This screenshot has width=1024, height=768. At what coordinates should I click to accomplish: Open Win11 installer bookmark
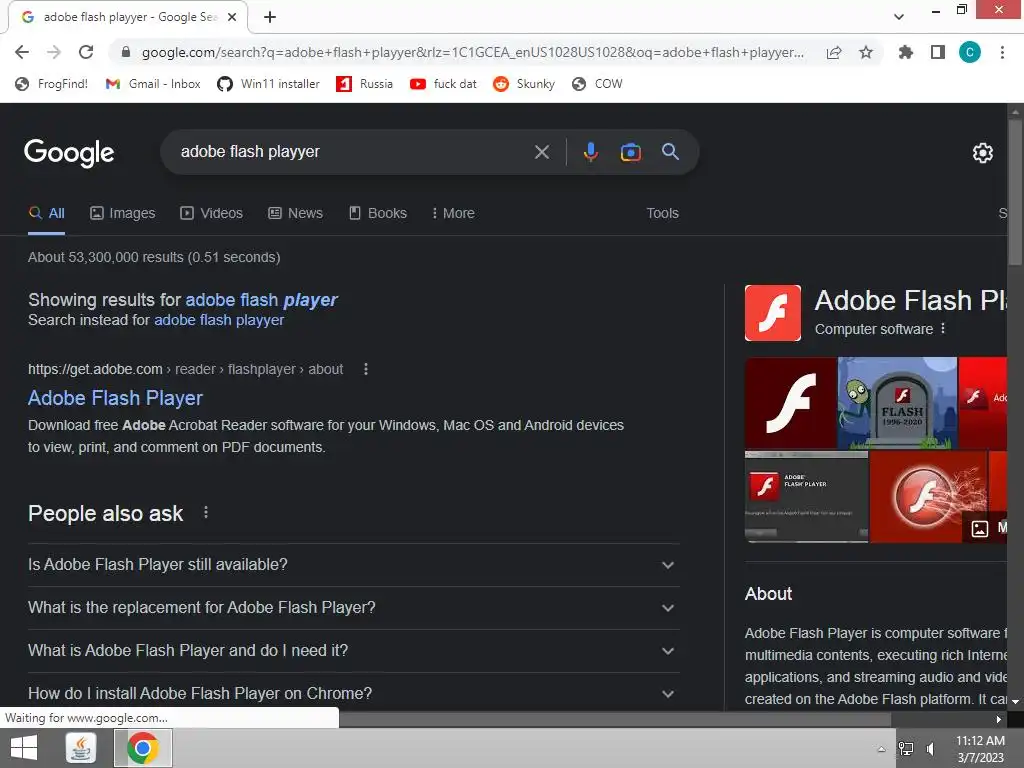pyautogui.click(x=268, y=84)
